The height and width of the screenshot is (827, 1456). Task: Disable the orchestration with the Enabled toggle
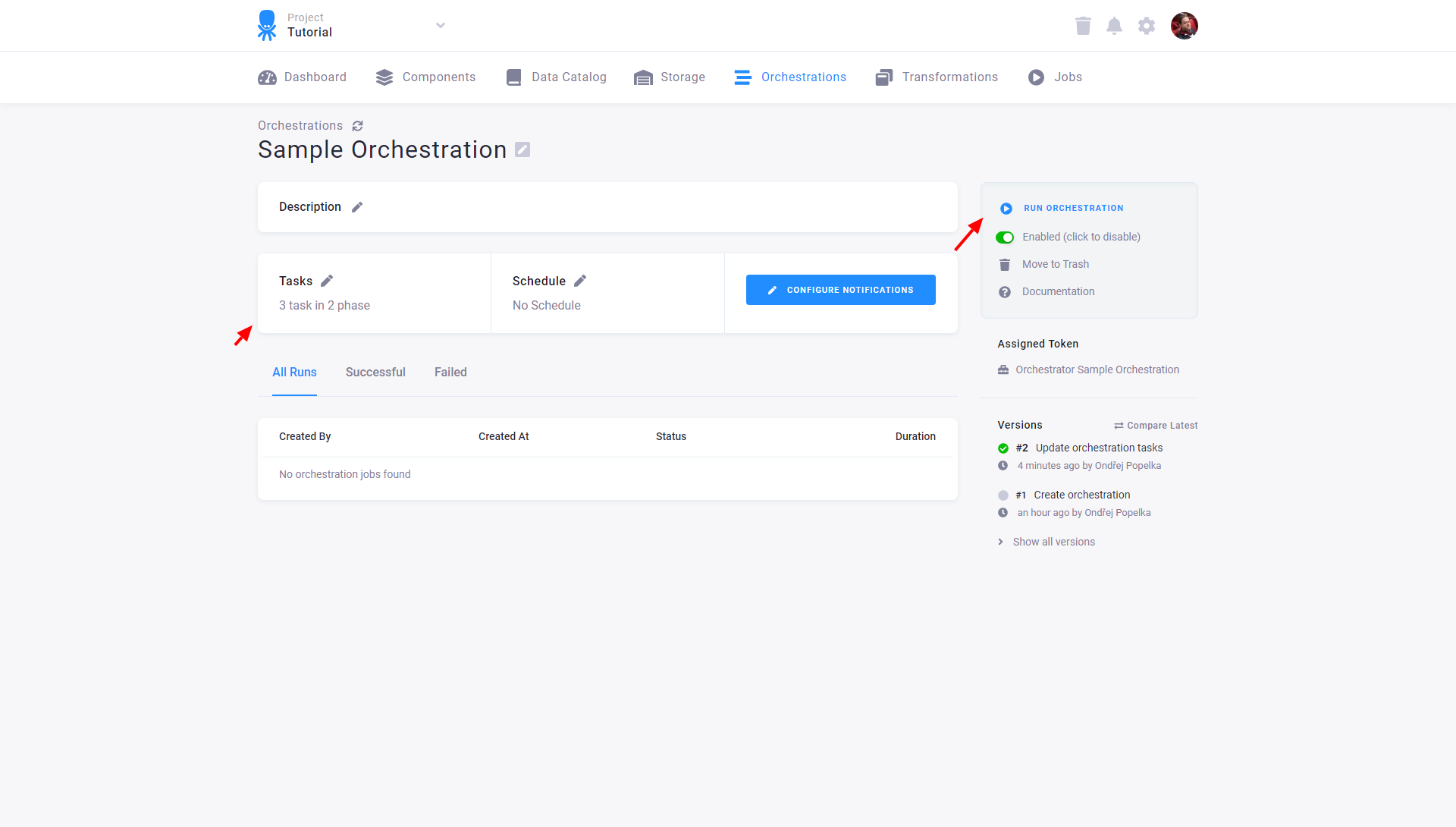pyautogui.click(x=1005, y=237)
